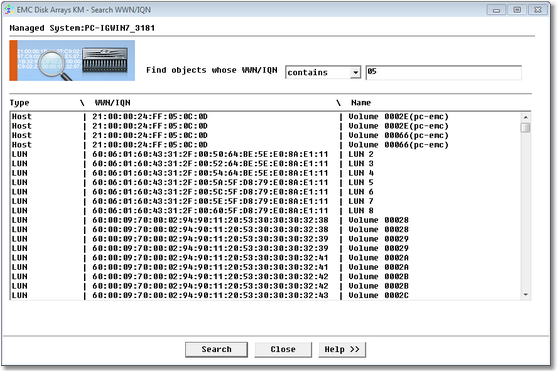This screenshot has width=558, height=373.
Task: Sort results by the WWN/IQN column header
Action: [112, 103]
